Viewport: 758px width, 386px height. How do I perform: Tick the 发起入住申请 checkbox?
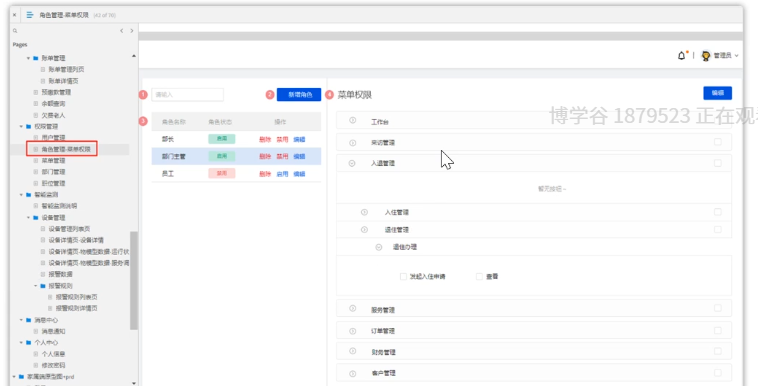[403, 276]
